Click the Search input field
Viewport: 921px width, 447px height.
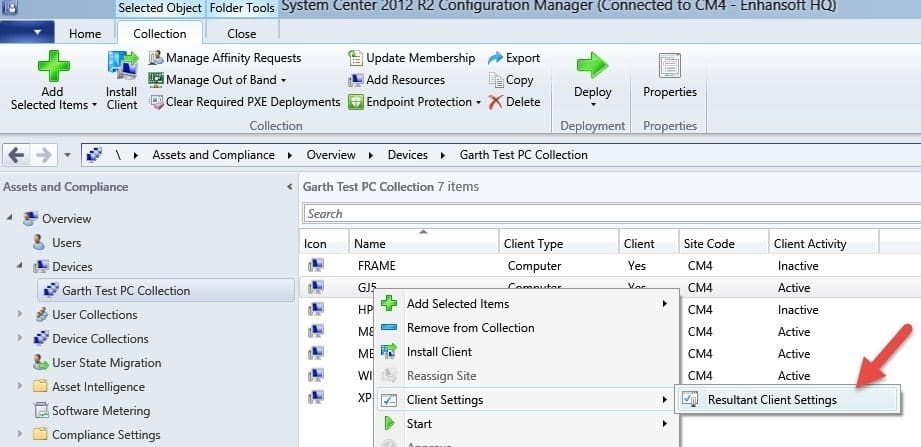pos(612,214)
